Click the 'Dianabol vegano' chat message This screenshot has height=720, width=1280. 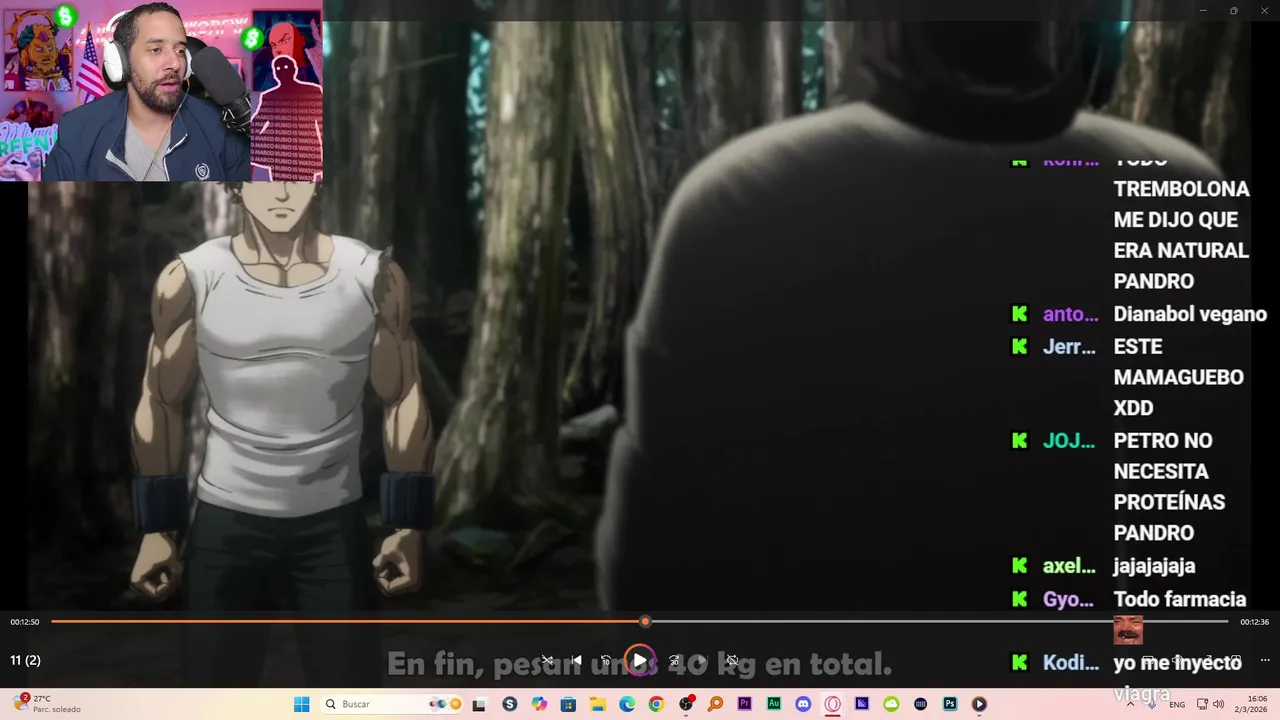tap(1190, 315)
